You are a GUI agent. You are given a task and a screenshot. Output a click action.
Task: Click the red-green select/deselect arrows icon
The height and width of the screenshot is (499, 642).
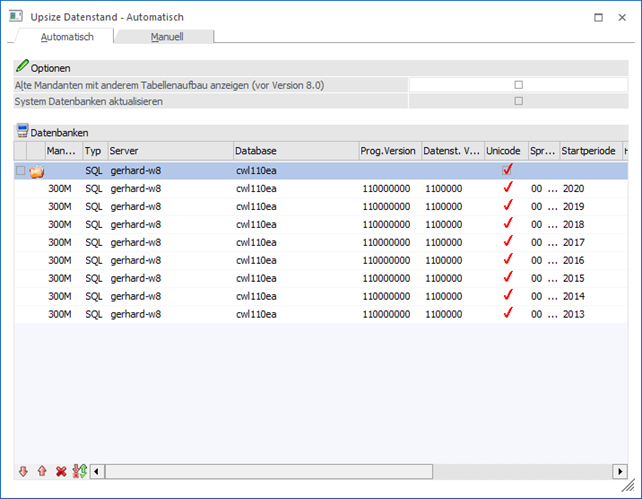(x=81, y=470)
